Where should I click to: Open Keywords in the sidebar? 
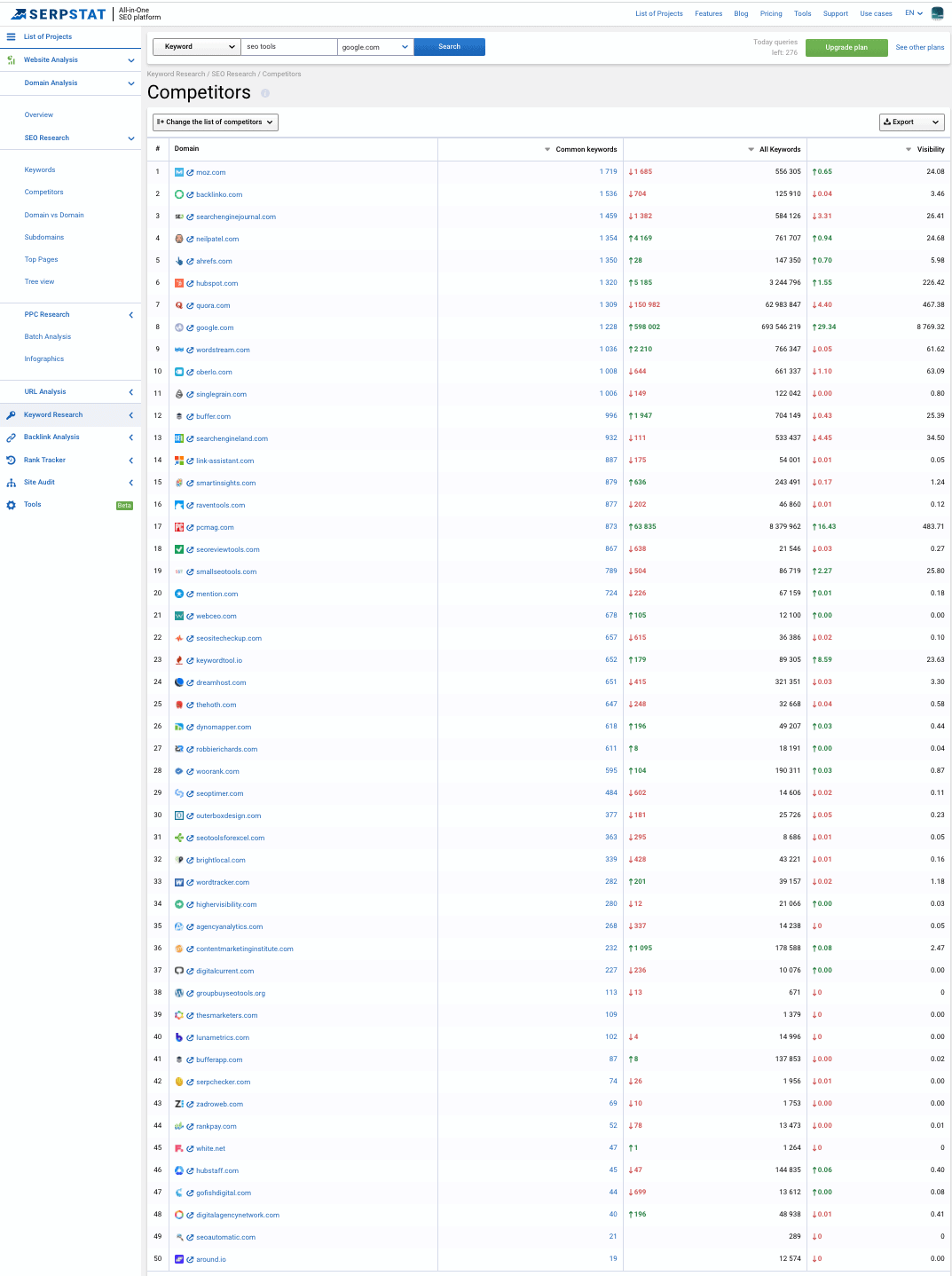[x=40, y=169]
